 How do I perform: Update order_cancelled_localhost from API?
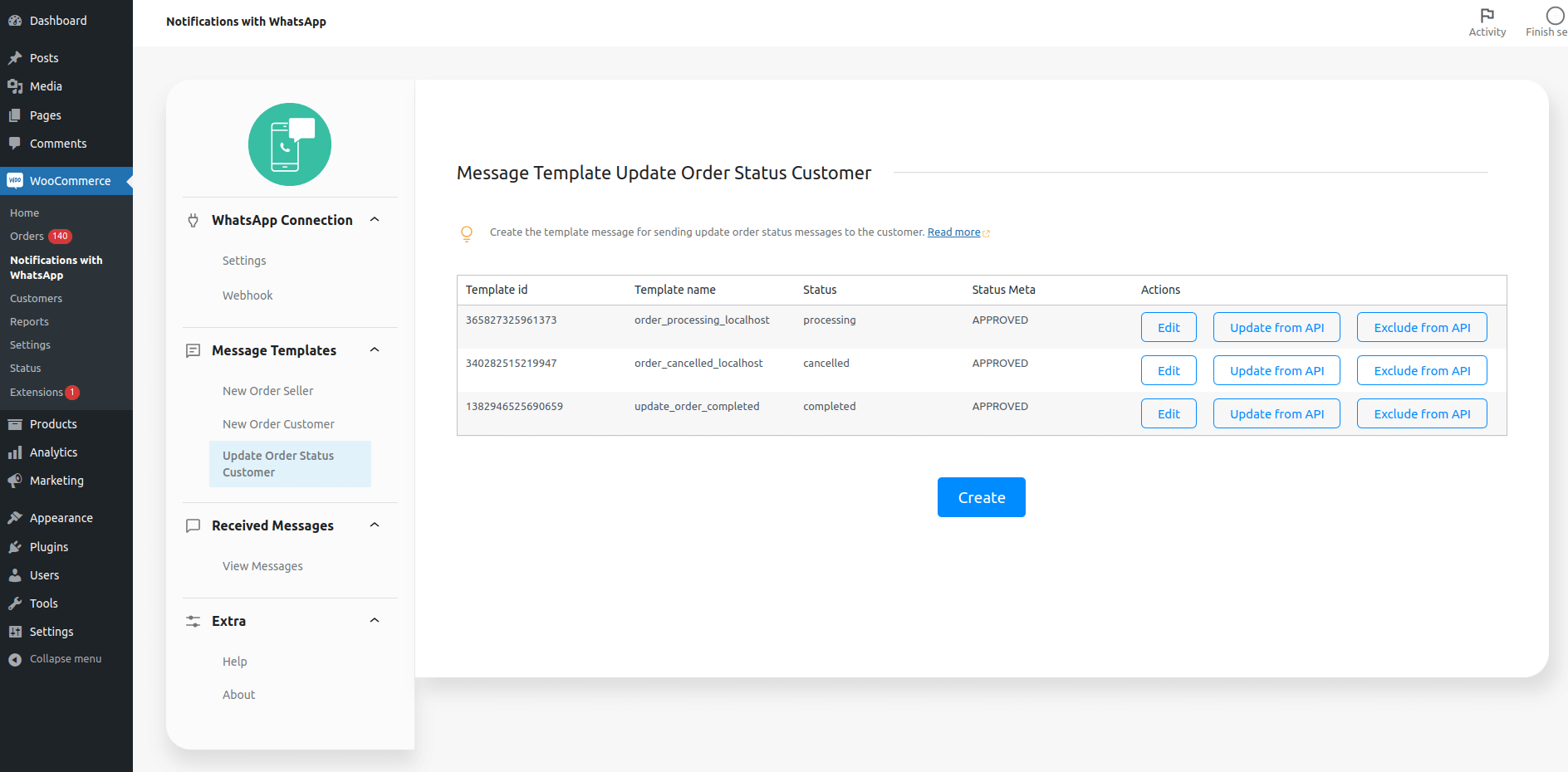(x=1276, y=370)
